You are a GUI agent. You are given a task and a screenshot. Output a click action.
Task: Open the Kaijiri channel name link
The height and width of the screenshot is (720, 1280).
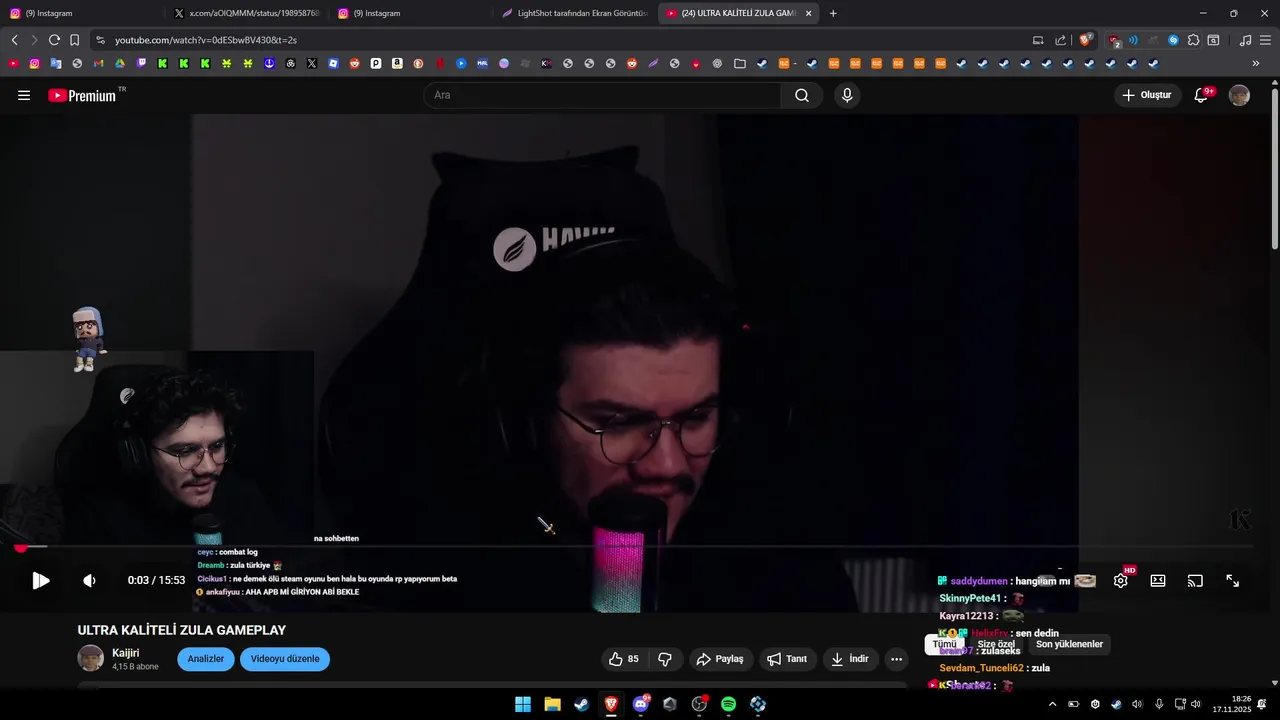pos(126,653)
